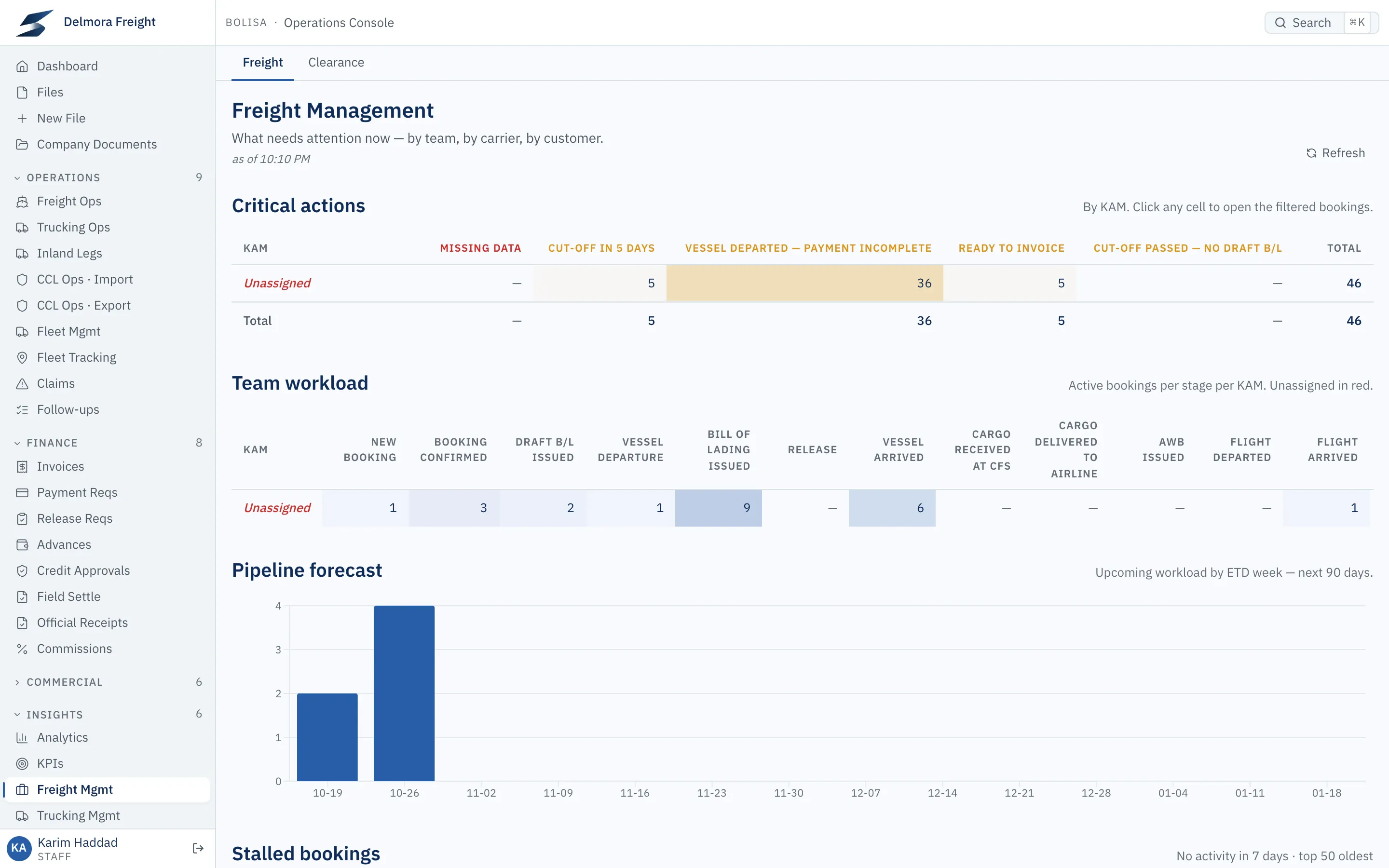This screenshot has width=1389, height=868.
Task: Click the MISSING DATA column header
Action: [x=480, y=248]
